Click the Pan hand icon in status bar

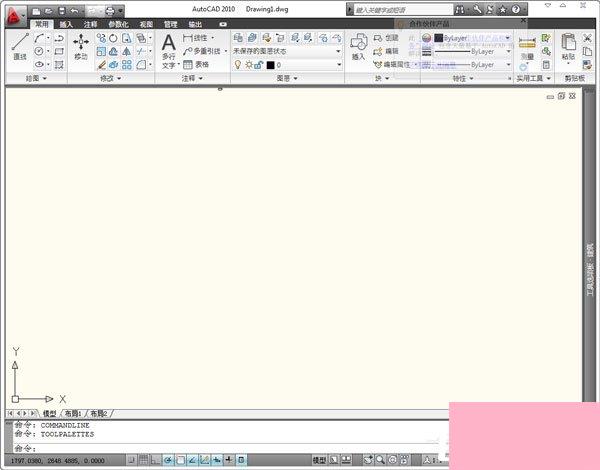tap(368, 460)
